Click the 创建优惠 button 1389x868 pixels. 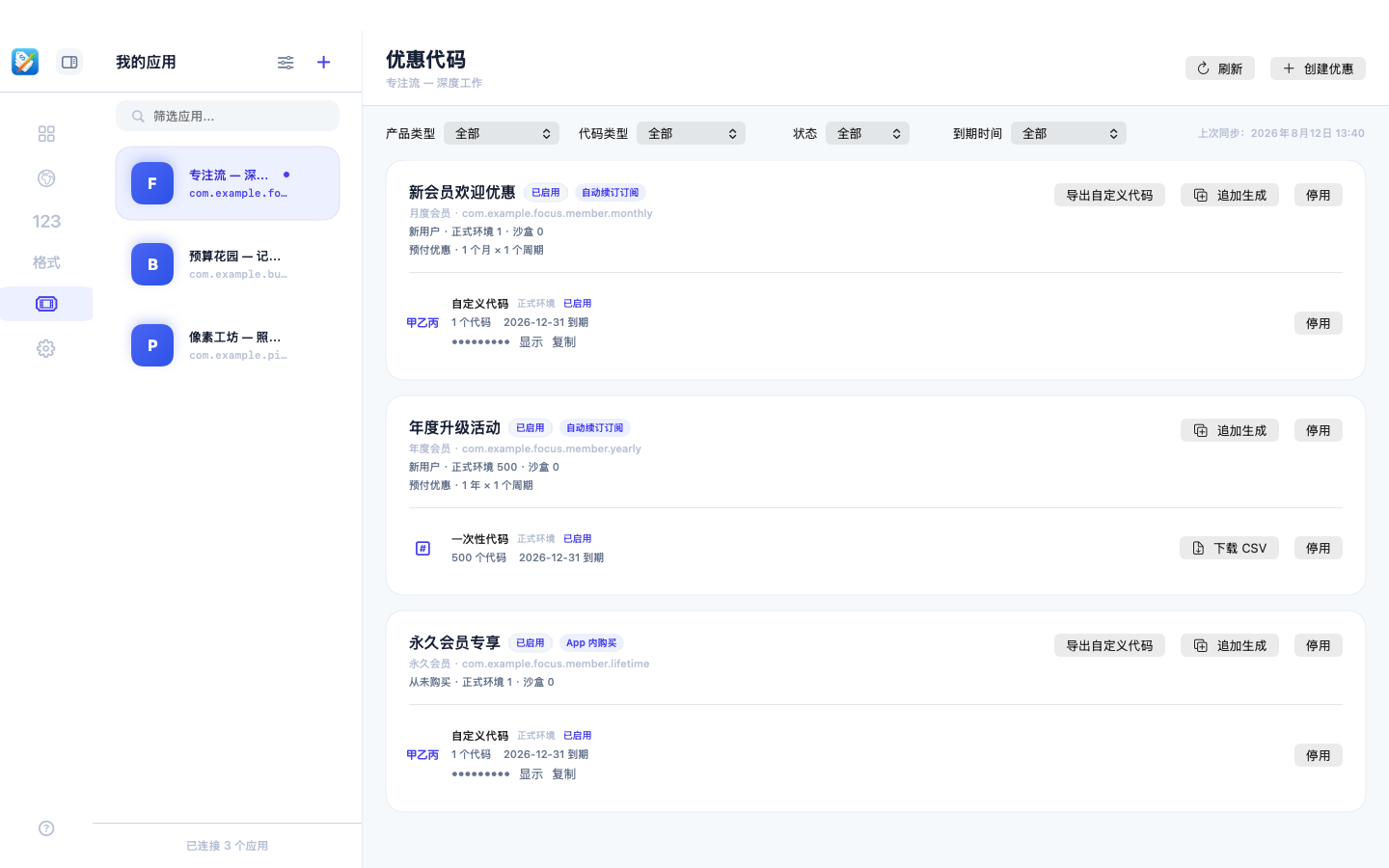(x=1318, y=68)
